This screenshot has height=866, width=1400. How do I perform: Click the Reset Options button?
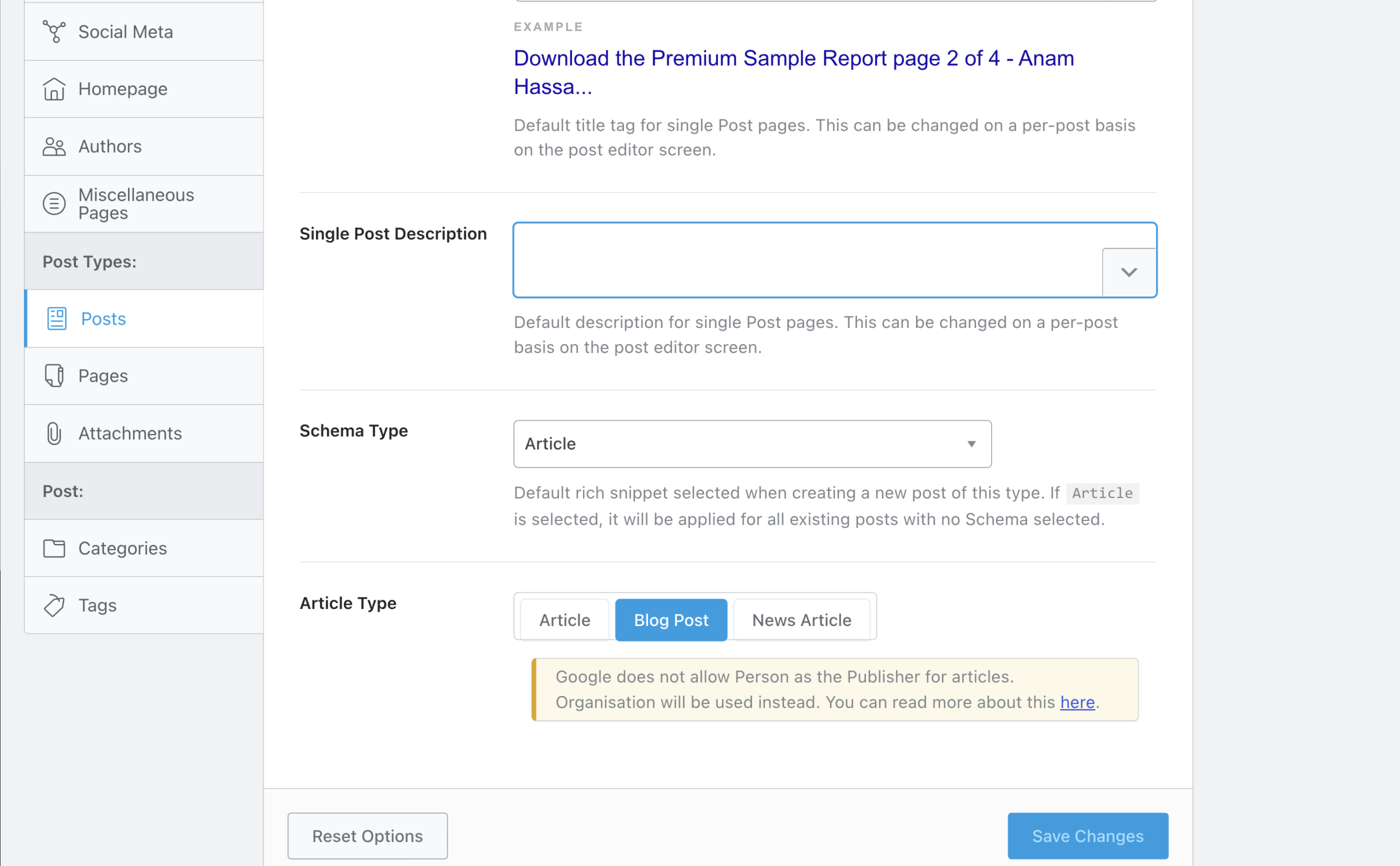pyautogui.click(x=367, y=835)
